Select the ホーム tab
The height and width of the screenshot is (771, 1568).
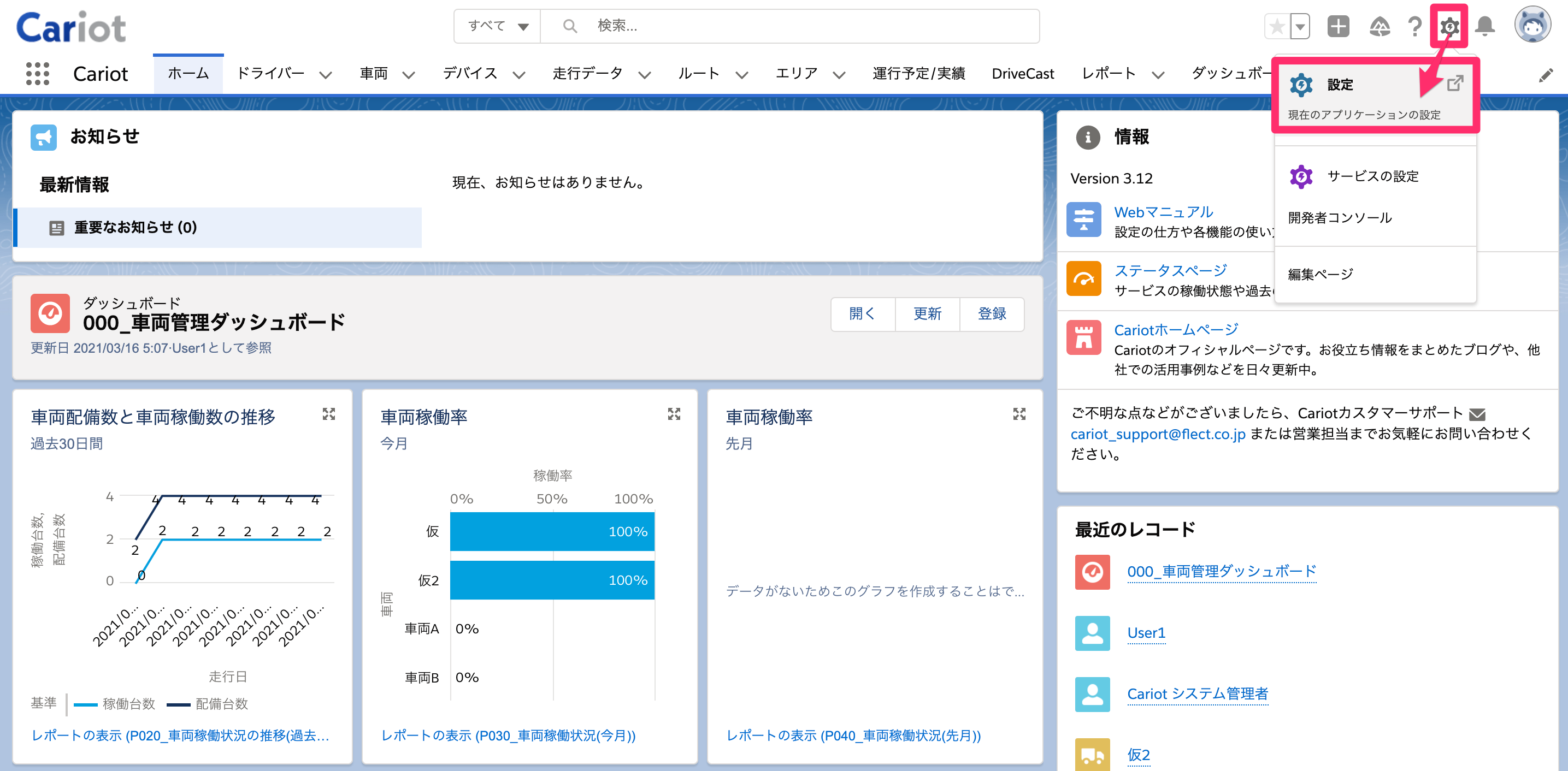tap(188, 74)
